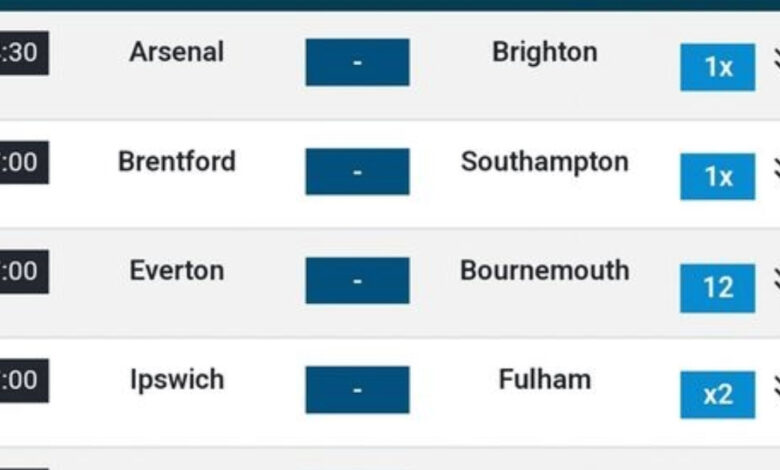Click the Bournemouth team name
The width and height of the screenshot is (780, 470).
pos(545,271)
